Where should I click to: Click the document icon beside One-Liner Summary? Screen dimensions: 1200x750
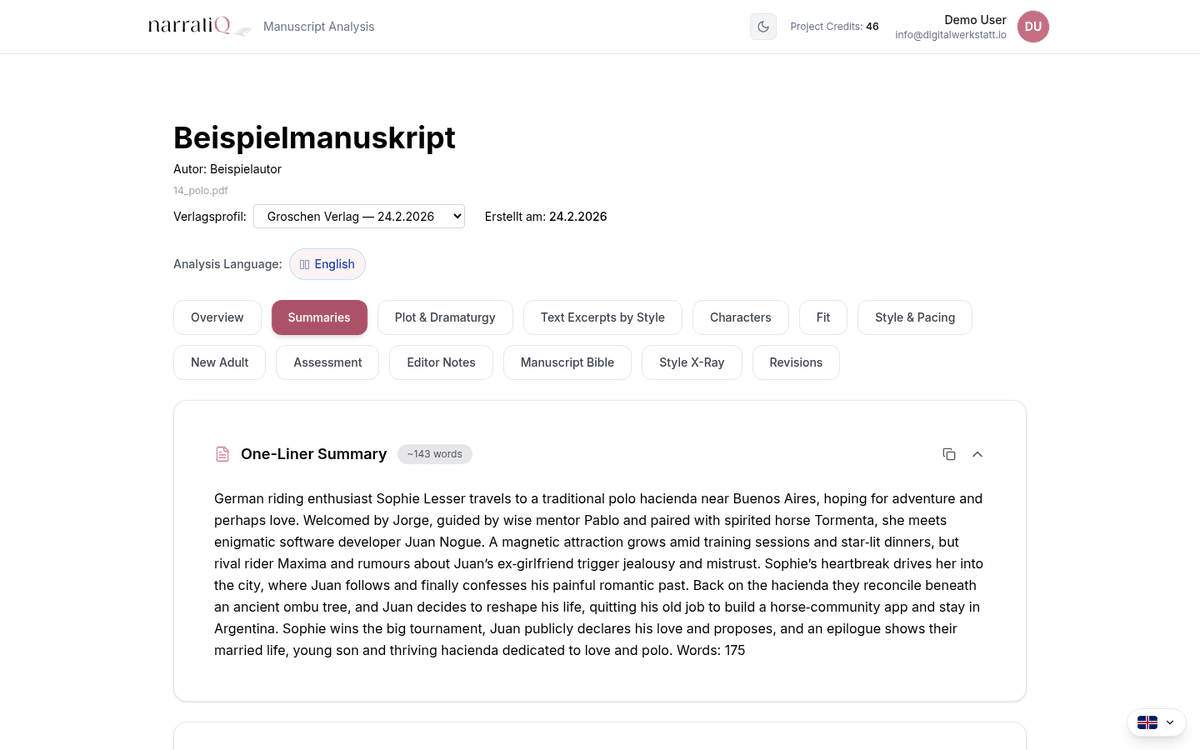point(223,454)
